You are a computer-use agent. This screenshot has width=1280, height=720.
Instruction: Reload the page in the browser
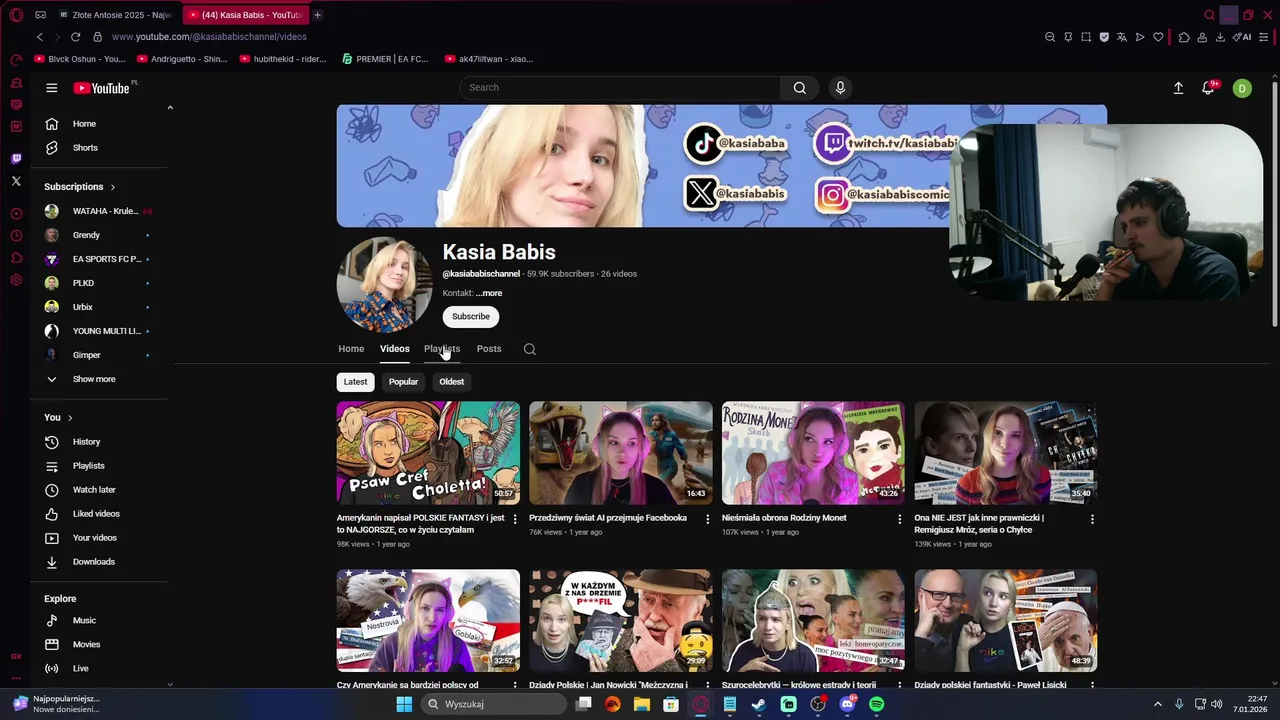point(75,37)
